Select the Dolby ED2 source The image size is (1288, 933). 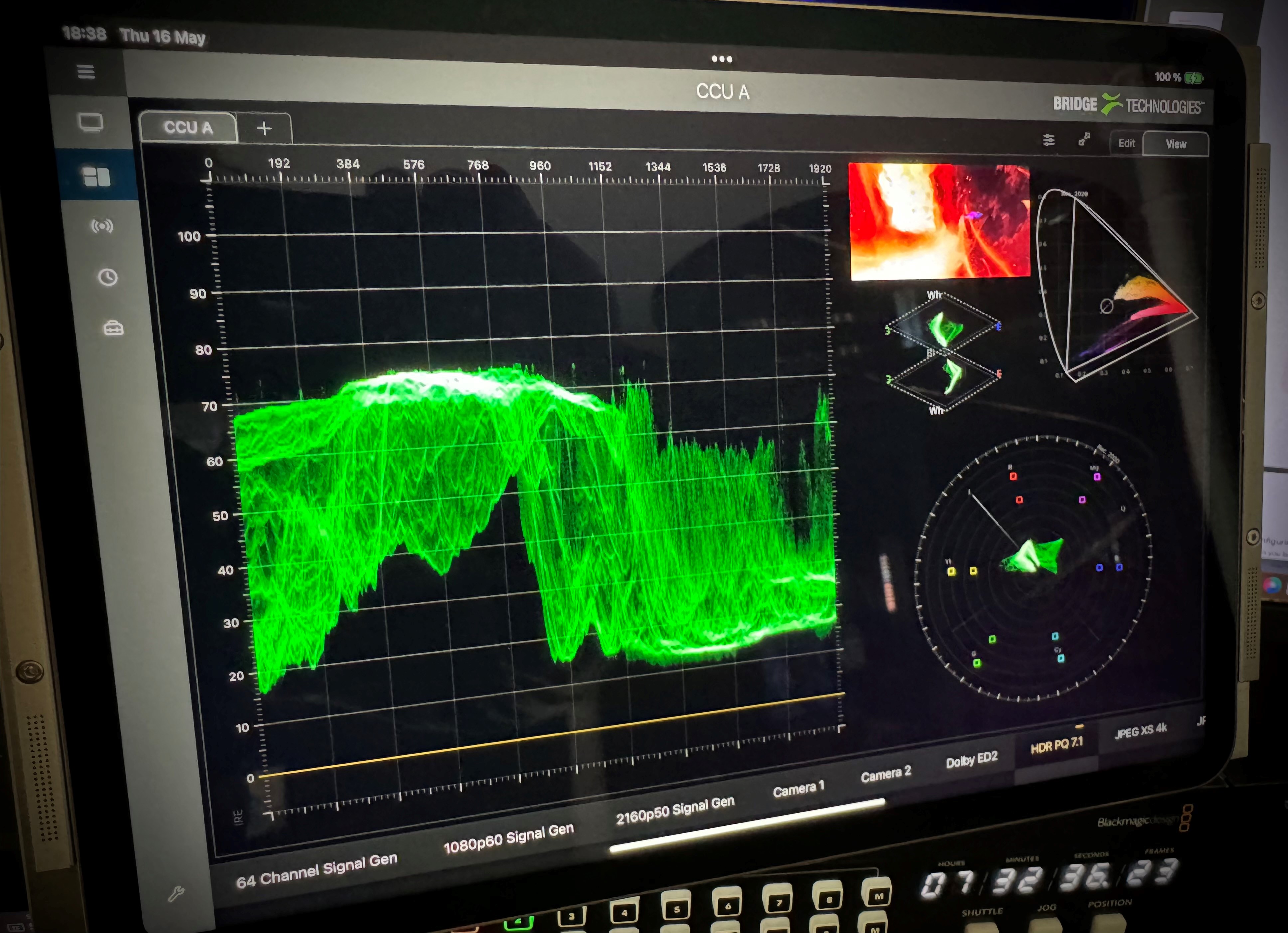tap(971, 760)
